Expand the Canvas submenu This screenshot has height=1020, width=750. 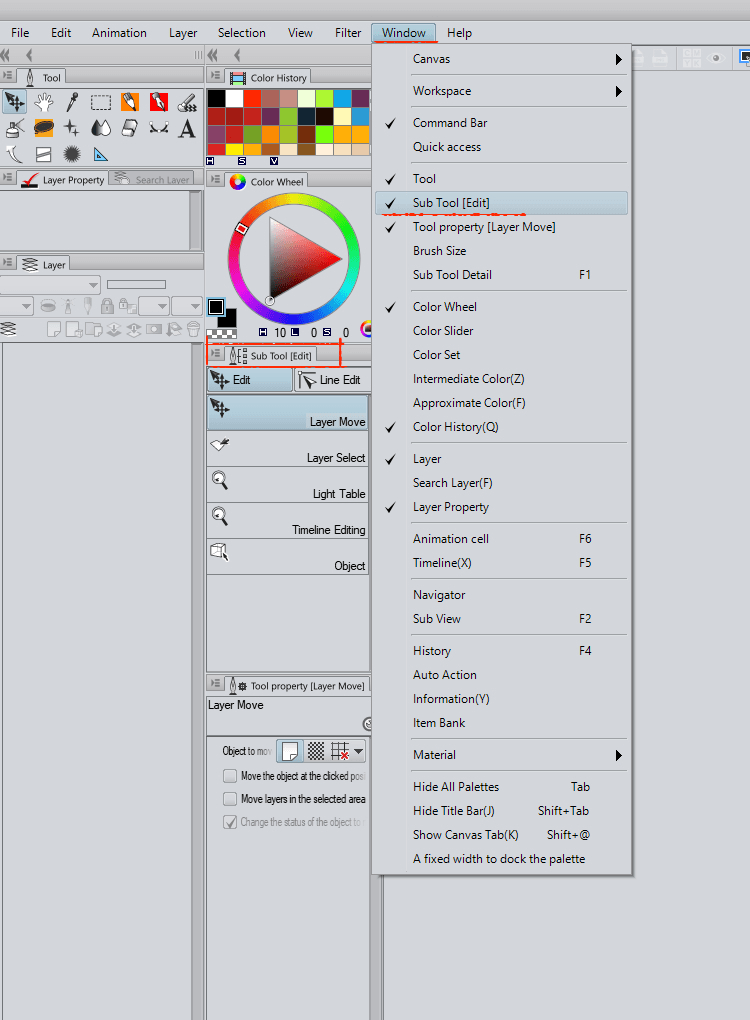[x=501, y=59]
